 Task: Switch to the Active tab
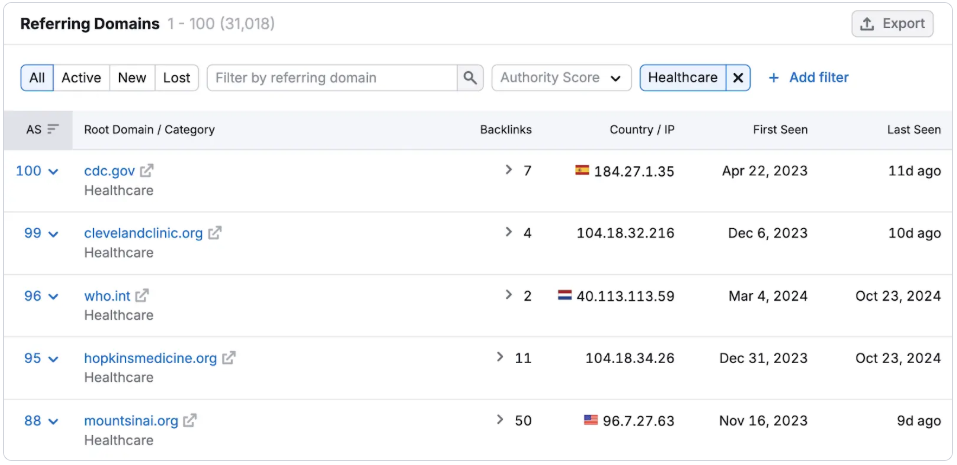point(81,78)
